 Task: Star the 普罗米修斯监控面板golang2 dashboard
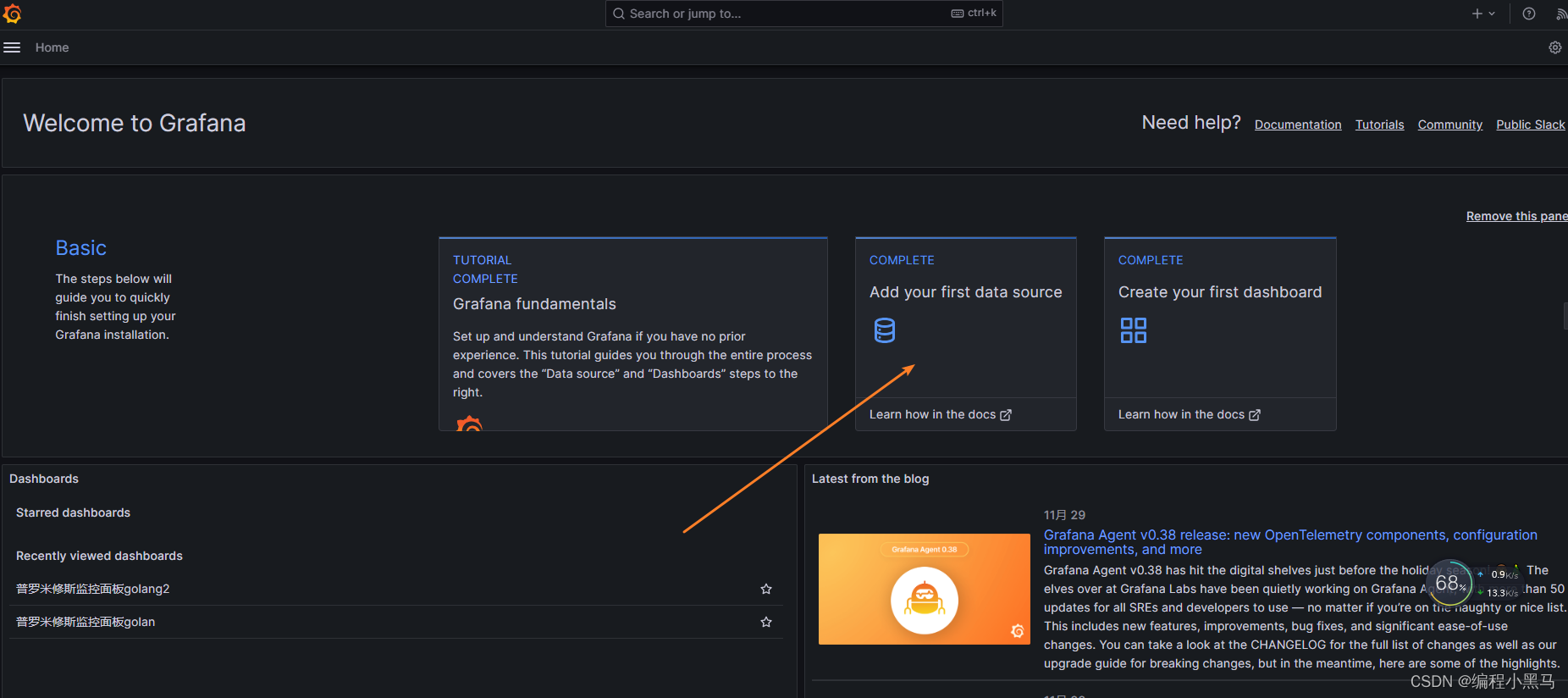[766, 589]
